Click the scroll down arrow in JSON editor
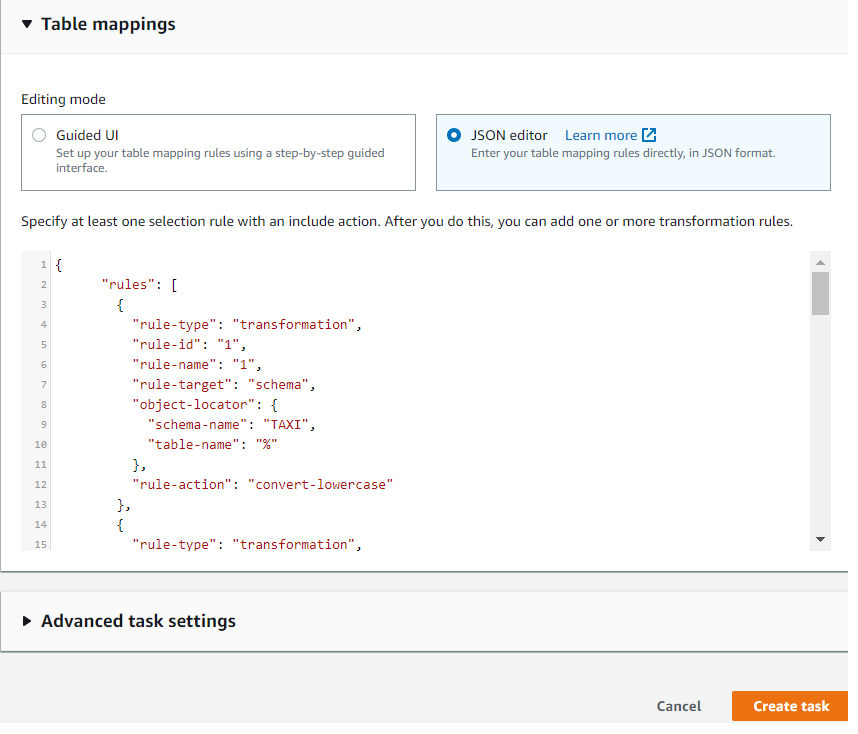858x734 pixels. coord(820,540)
